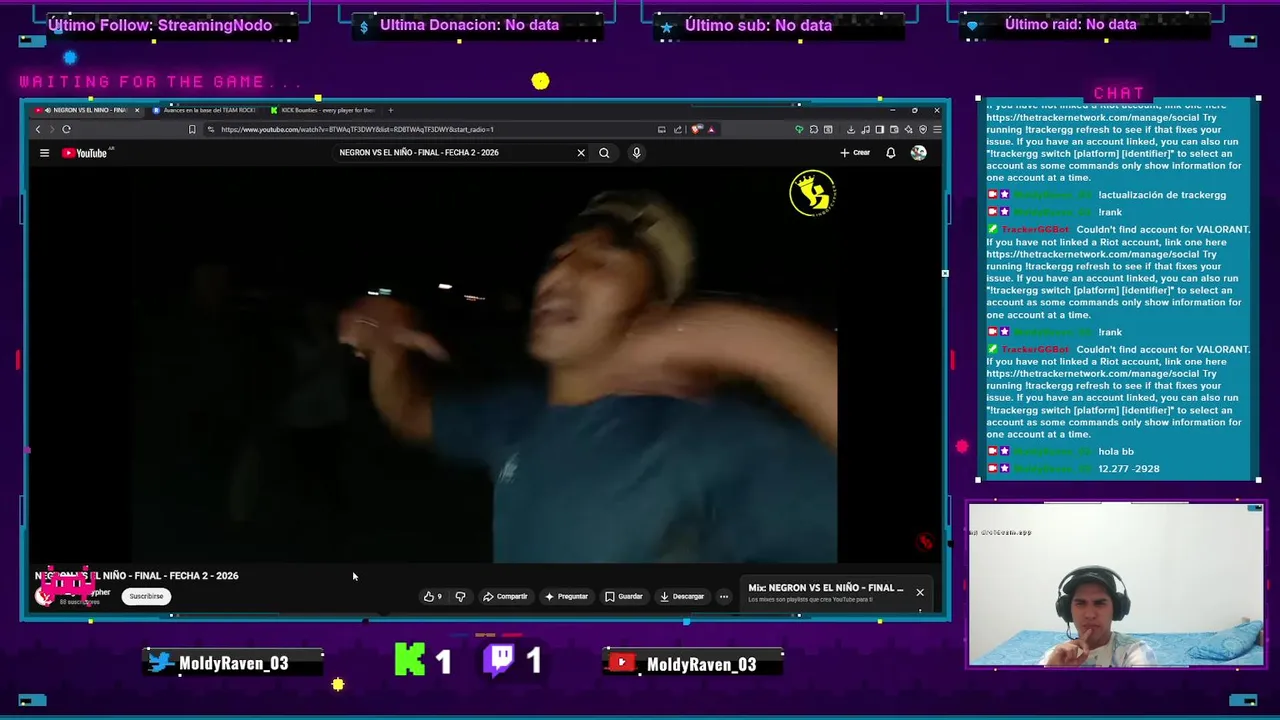Go forward in the browser
This screenshot has width=1280, height=720.
[x=51, y=129]
